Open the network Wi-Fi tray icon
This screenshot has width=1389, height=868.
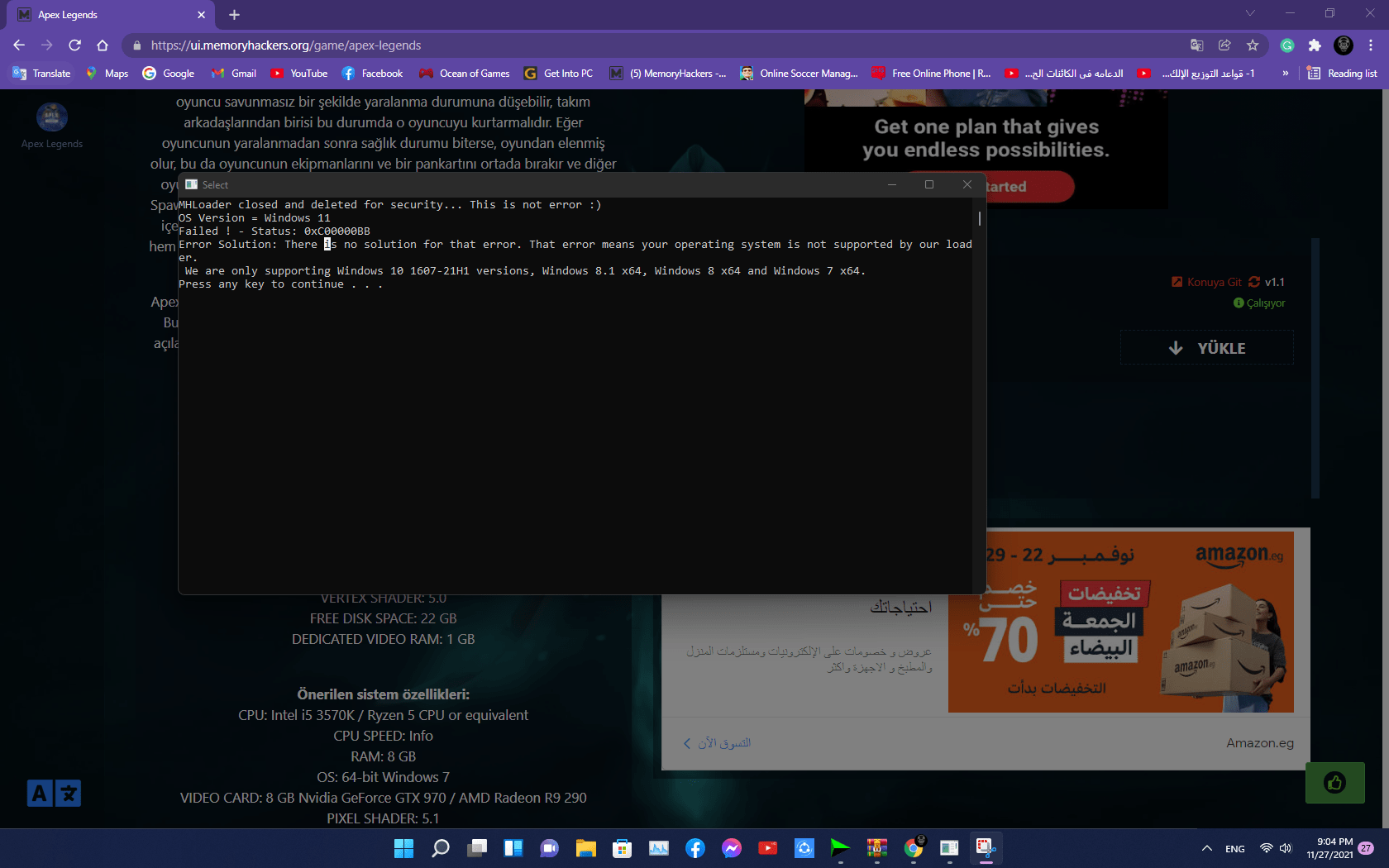point(1266,848)
